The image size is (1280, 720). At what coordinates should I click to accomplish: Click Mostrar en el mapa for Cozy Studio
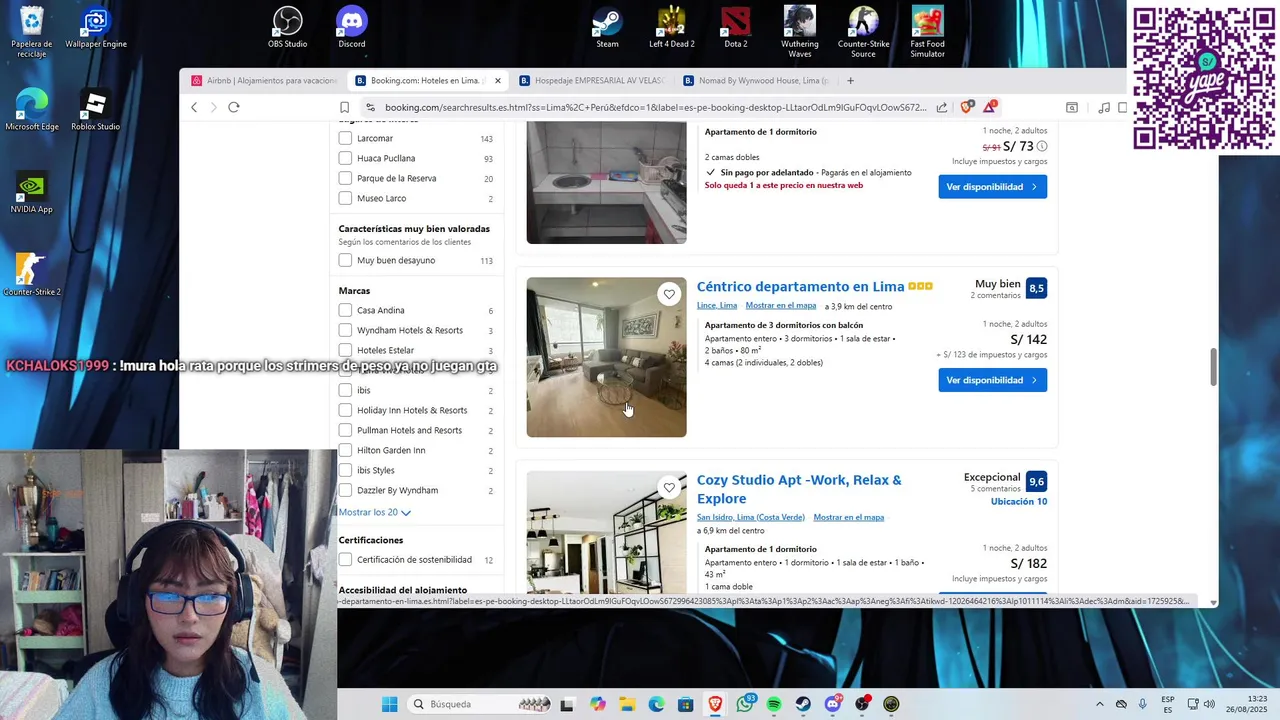pyautogui.click(x=849, y=517)
